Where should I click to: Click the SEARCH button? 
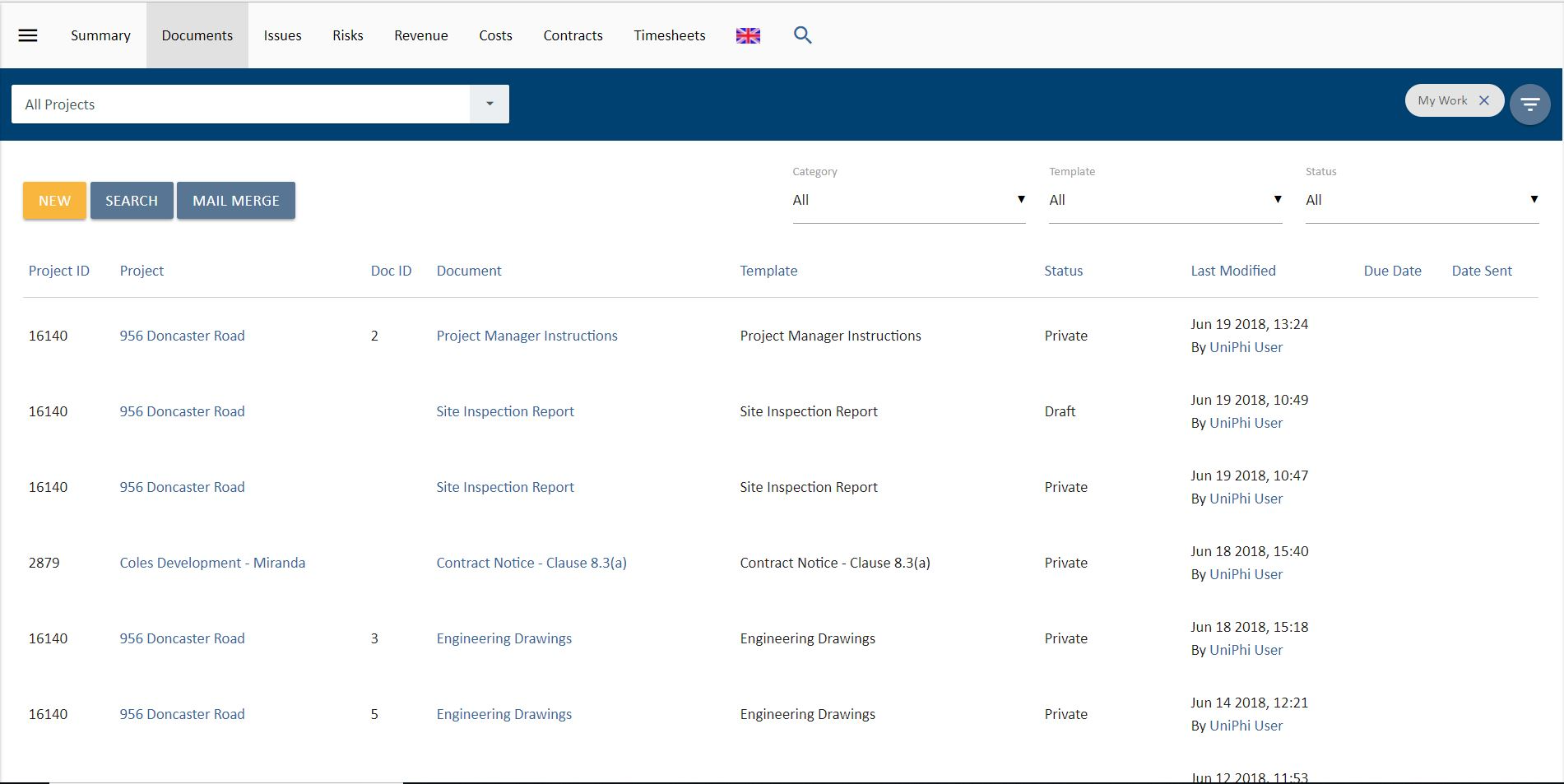(132, 201)
